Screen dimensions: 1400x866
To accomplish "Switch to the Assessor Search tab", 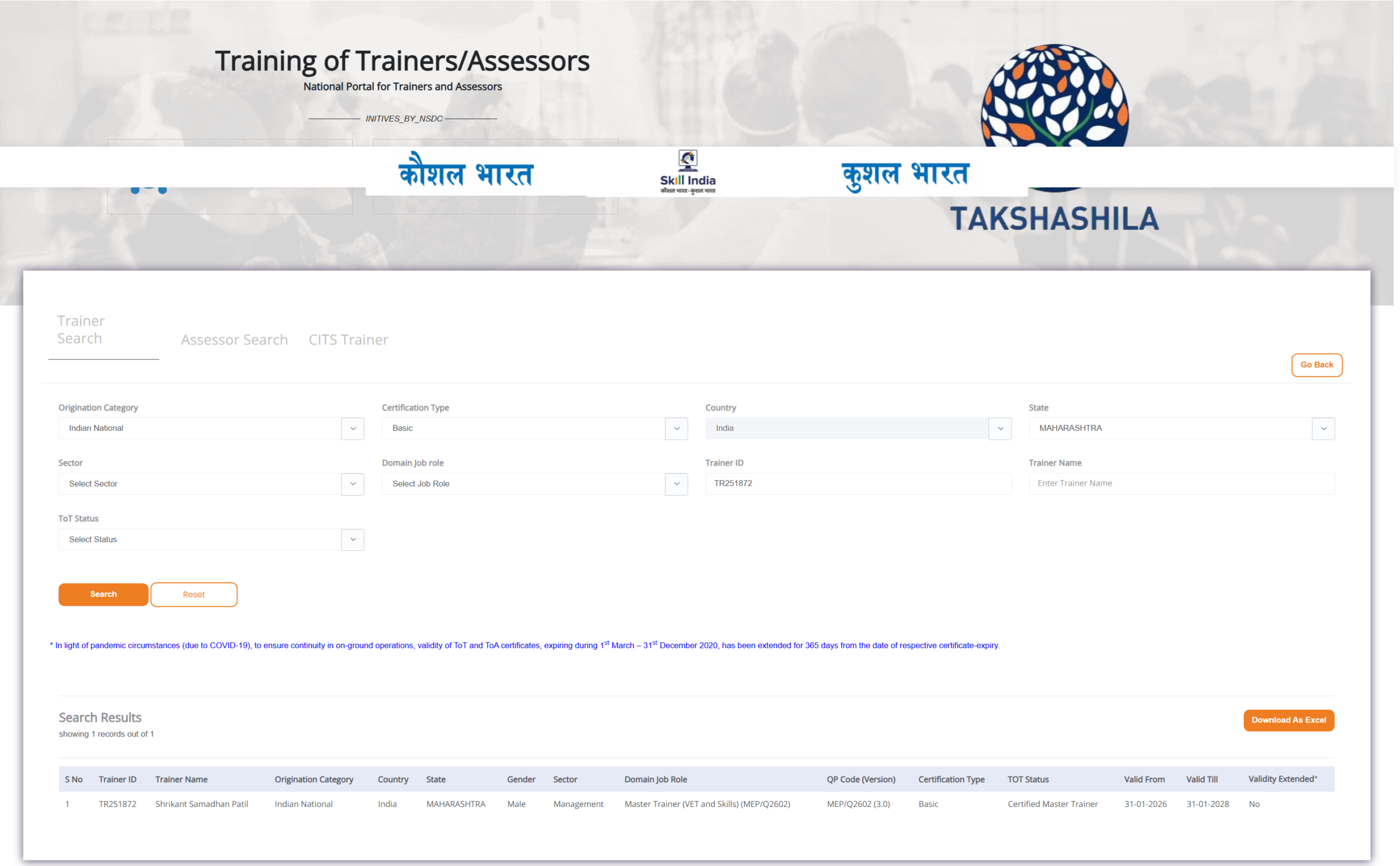I will pos(234,340).
